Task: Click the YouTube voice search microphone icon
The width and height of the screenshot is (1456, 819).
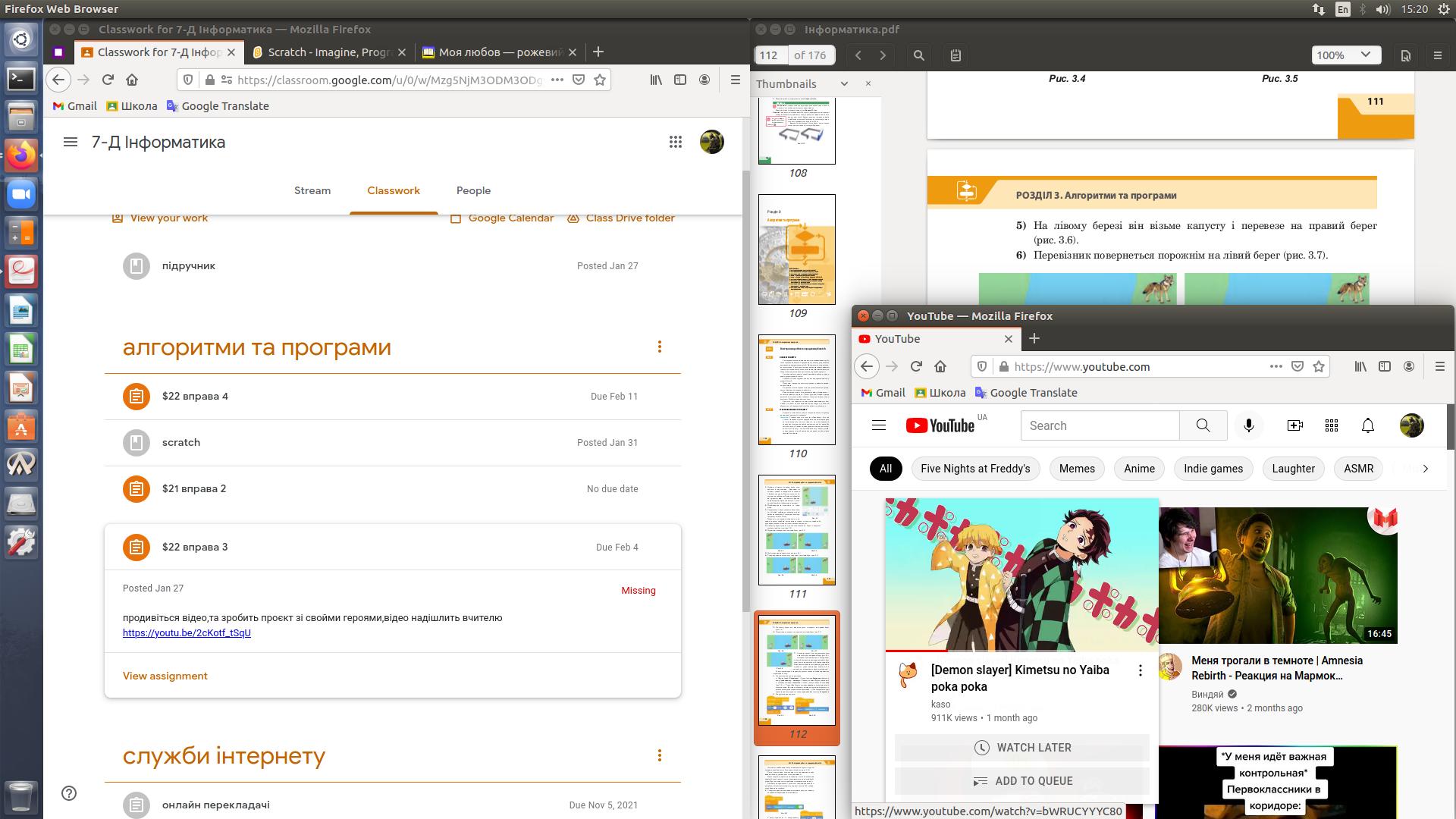Action: tap(1249, 425)
